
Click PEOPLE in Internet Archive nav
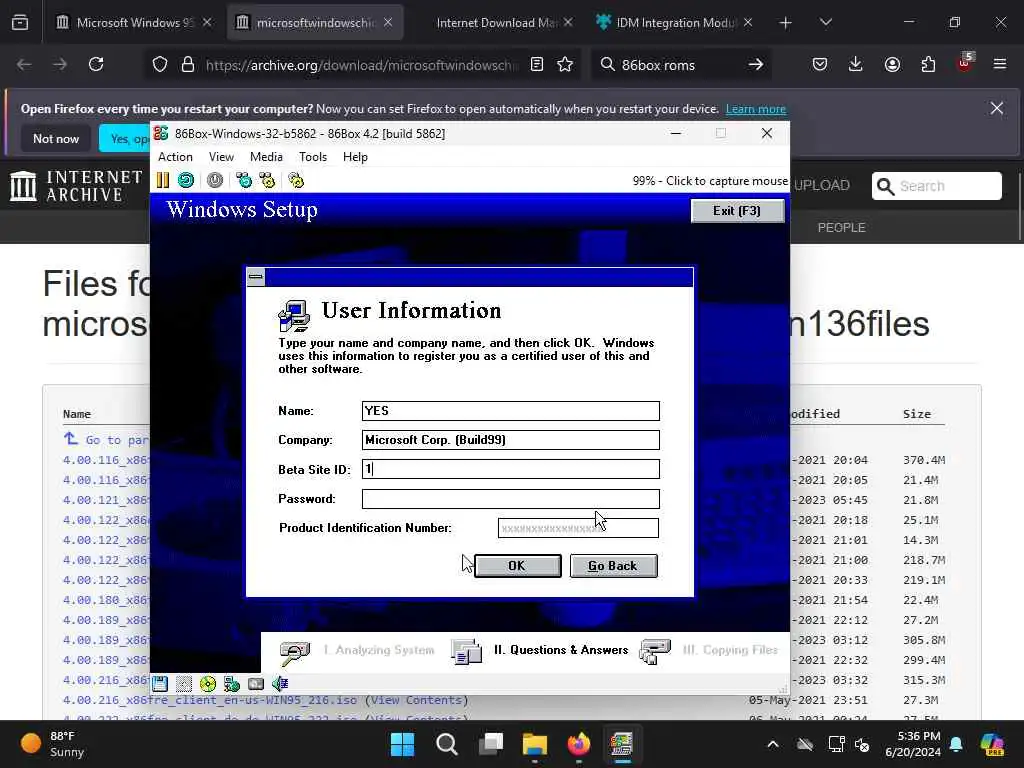pos(842,227)
